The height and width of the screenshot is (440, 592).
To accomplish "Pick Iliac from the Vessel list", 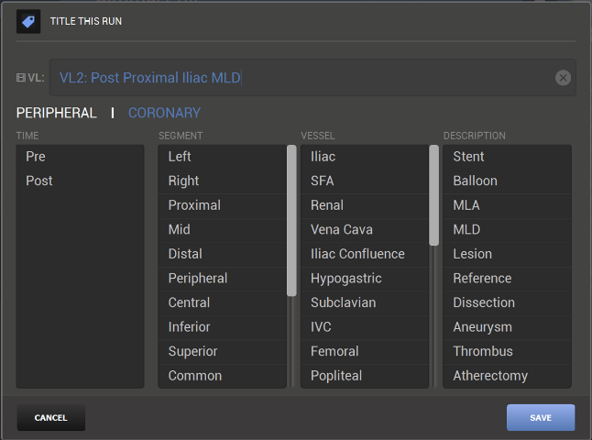I will point(365,157).
